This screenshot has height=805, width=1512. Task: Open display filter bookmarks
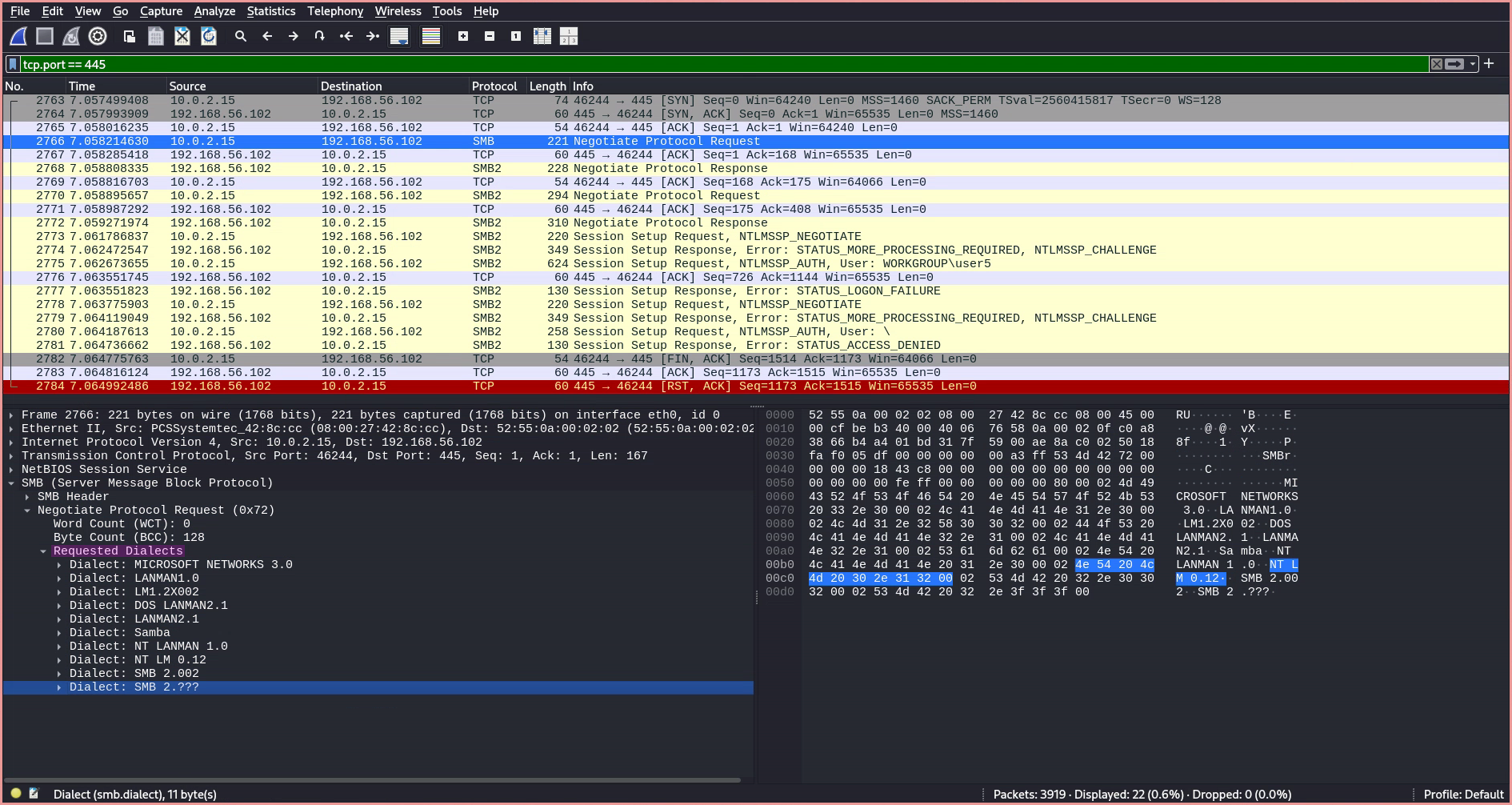click(13, 64)
